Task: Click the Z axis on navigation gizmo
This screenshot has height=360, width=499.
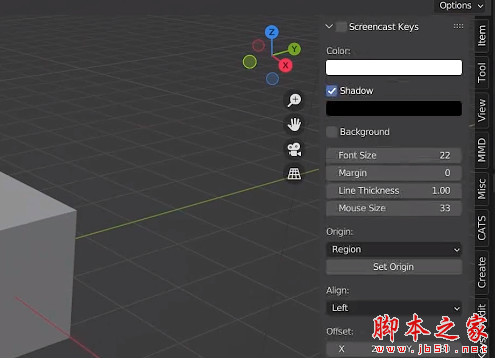Action: pos(272,32)
